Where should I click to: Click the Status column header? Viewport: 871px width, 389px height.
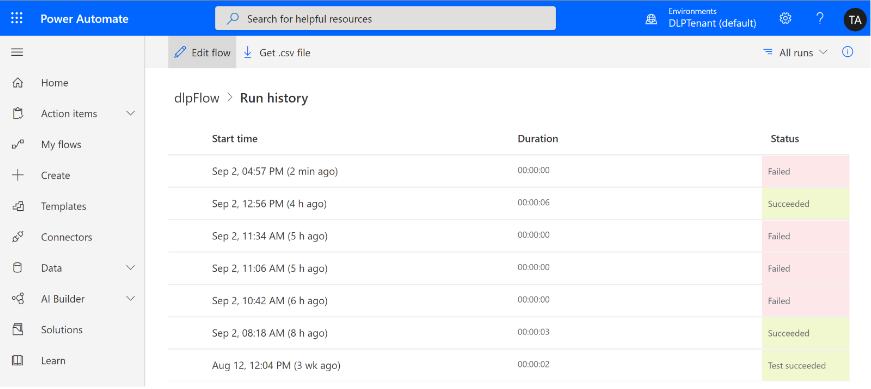tap(785, 139)
